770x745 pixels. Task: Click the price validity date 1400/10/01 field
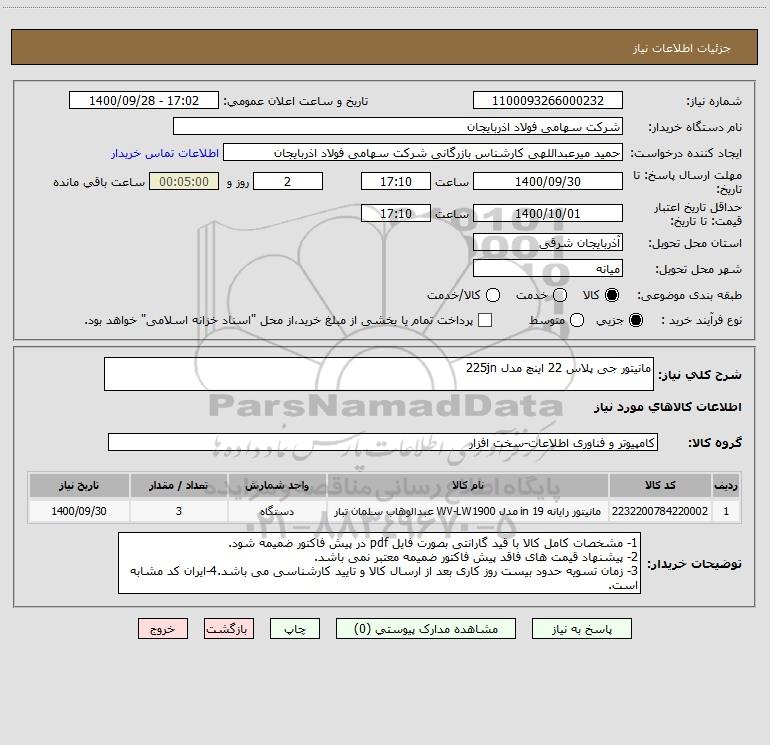(x=548, y=213)
